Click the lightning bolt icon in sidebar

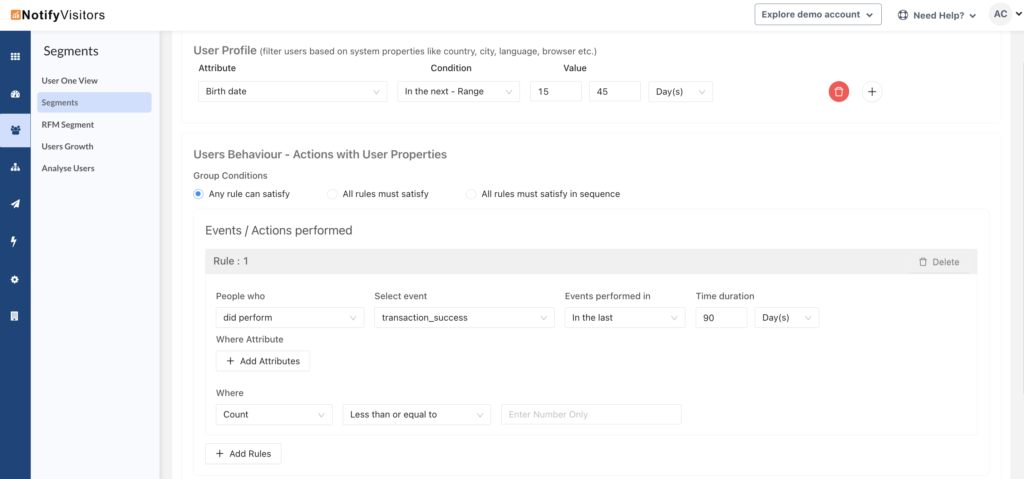point(15,241)
